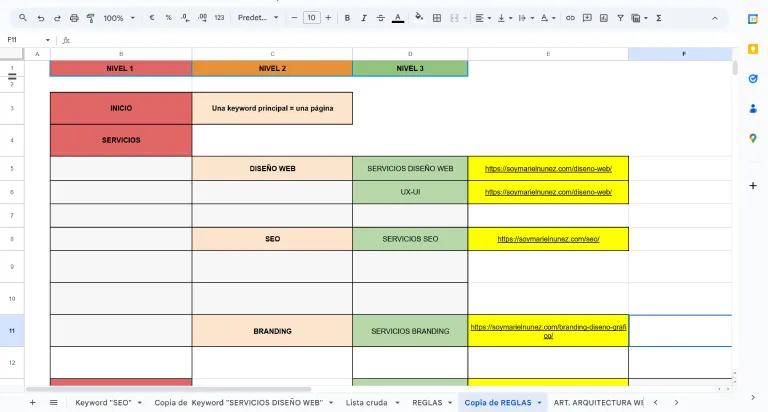Insert a link

570,18
